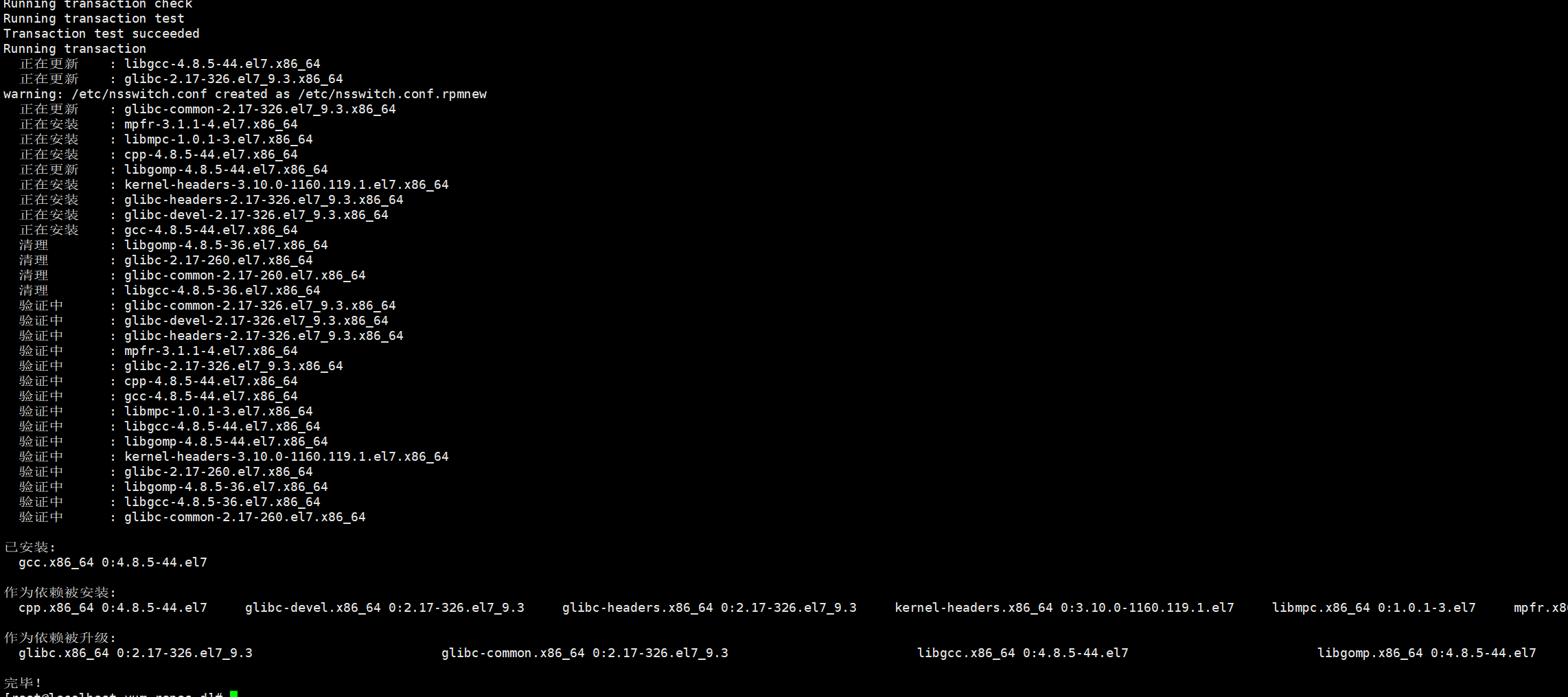Click 验证中 mpfr-3.1.1-4.el7.x86_64 row
This screenshot has width=1568, height=697.
159,351
